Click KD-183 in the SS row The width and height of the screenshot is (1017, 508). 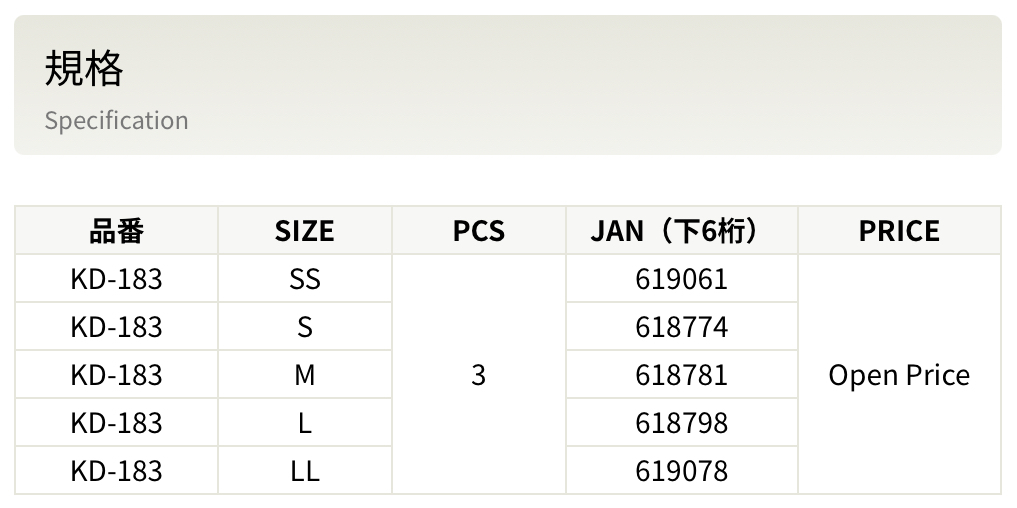pyautogui.click(x=116, y=279)
